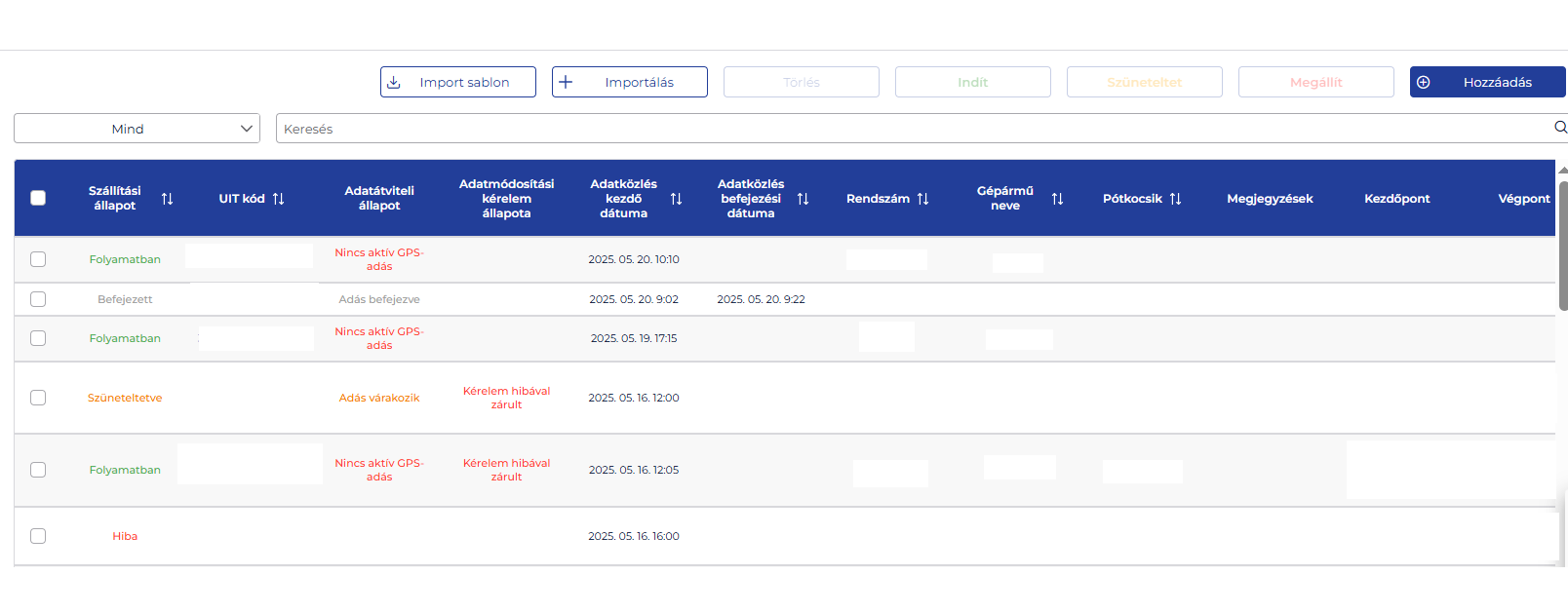Check the Befejezett row checkbox
Screen dimensions: 1568x613
(38, 299)
